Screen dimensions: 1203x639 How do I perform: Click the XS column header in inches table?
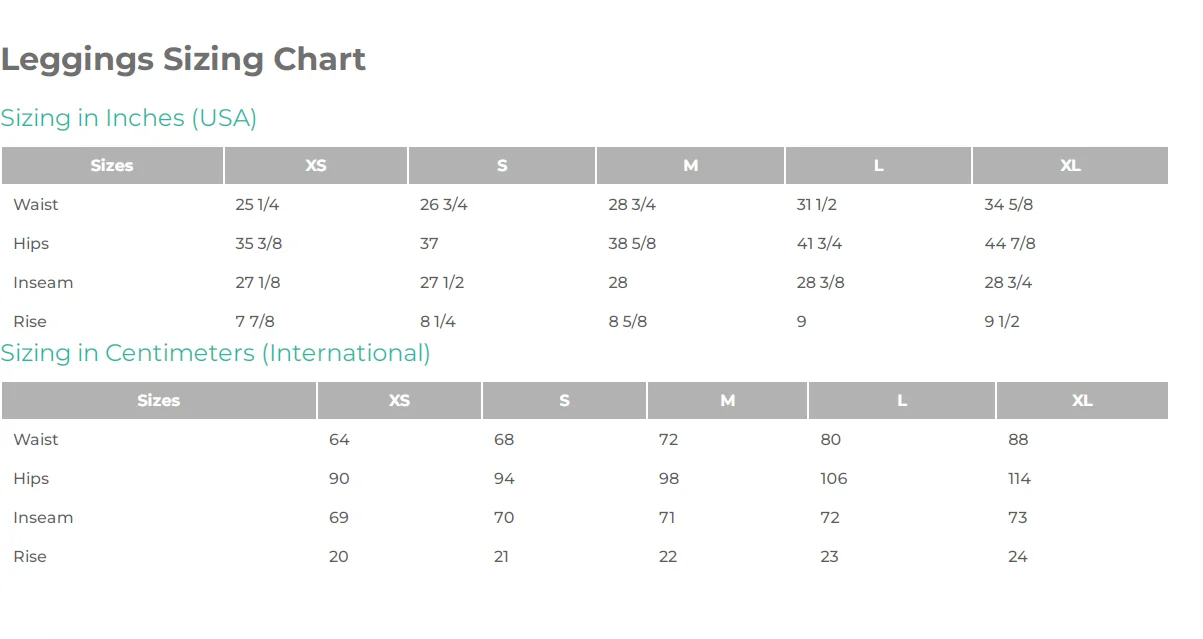point(316,166)
